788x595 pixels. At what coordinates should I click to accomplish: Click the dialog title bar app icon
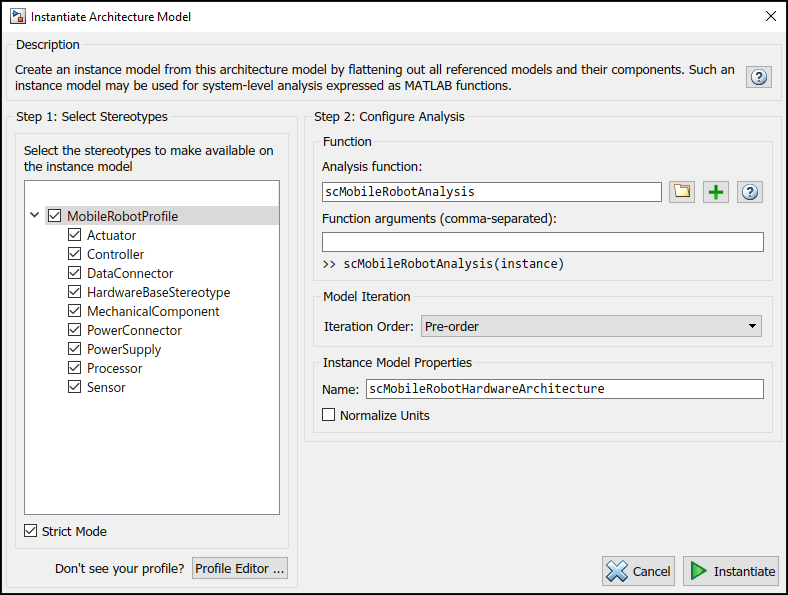pyautogui.click(x=17, y=17)
